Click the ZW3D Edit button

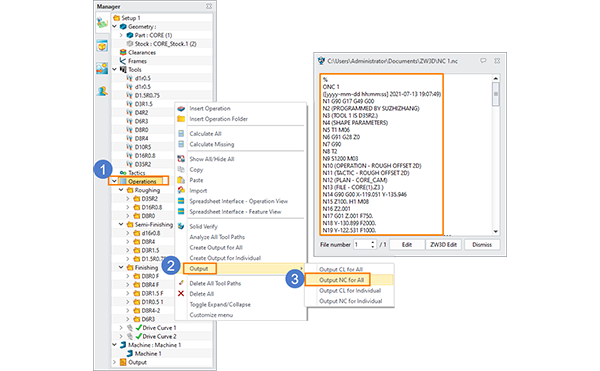coord(443,244)
